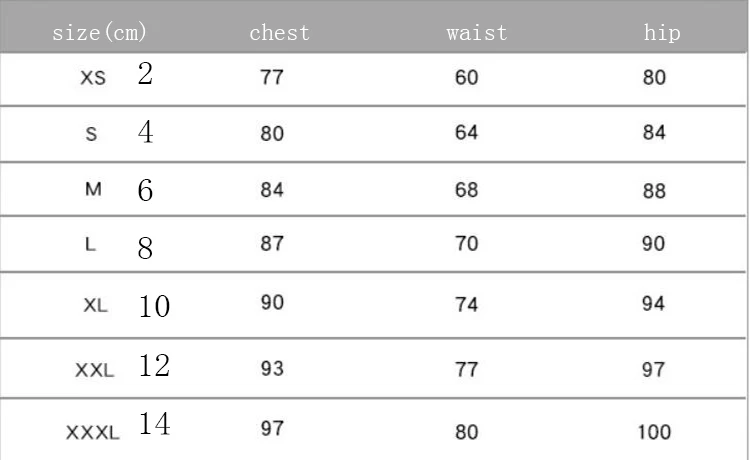The width and height of the screenshot is (750, 460).
Task: Click the hip column header
Action: pos(662,32)
